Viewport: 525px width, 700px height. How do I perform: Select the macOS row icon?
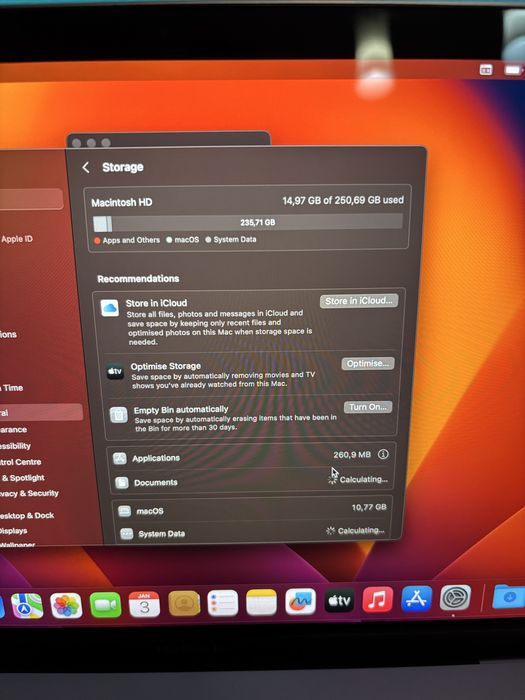124,511
